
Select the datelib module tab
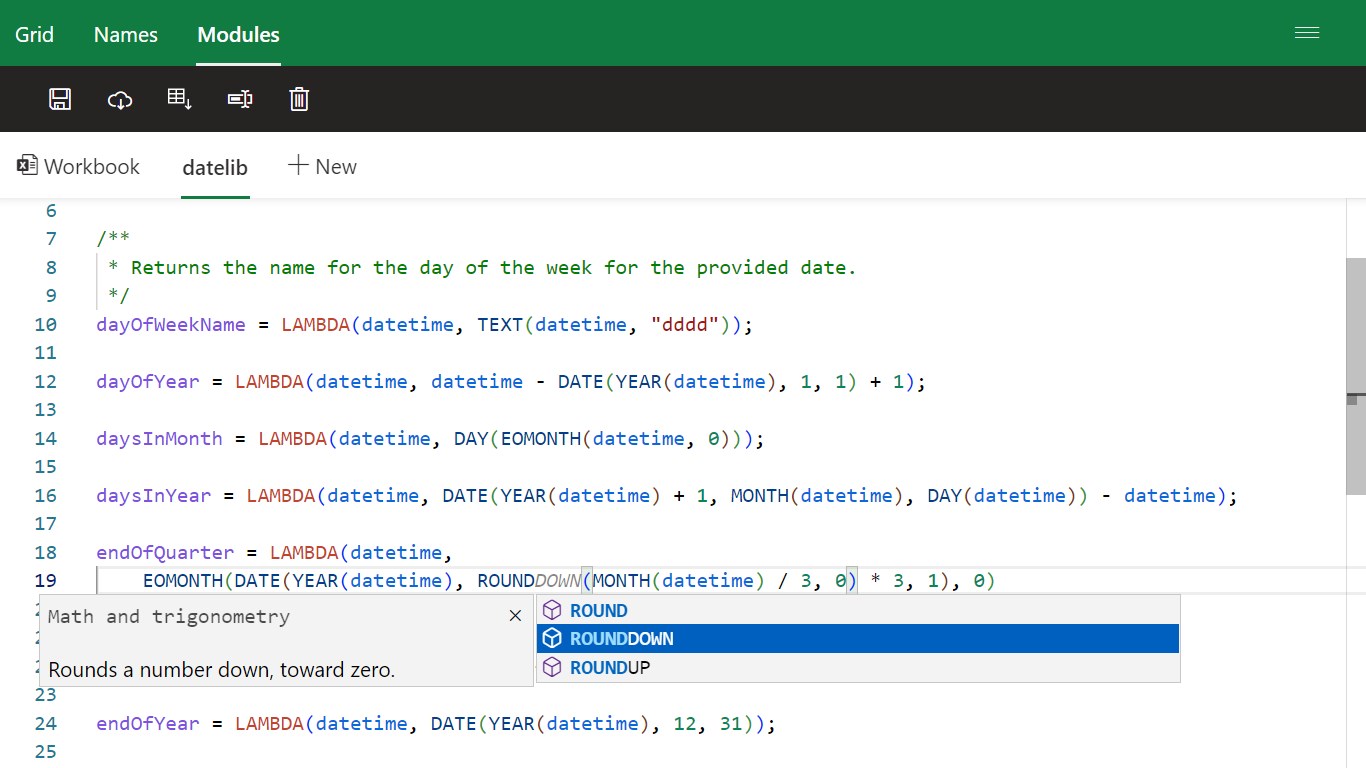click(x=215, y=168)
